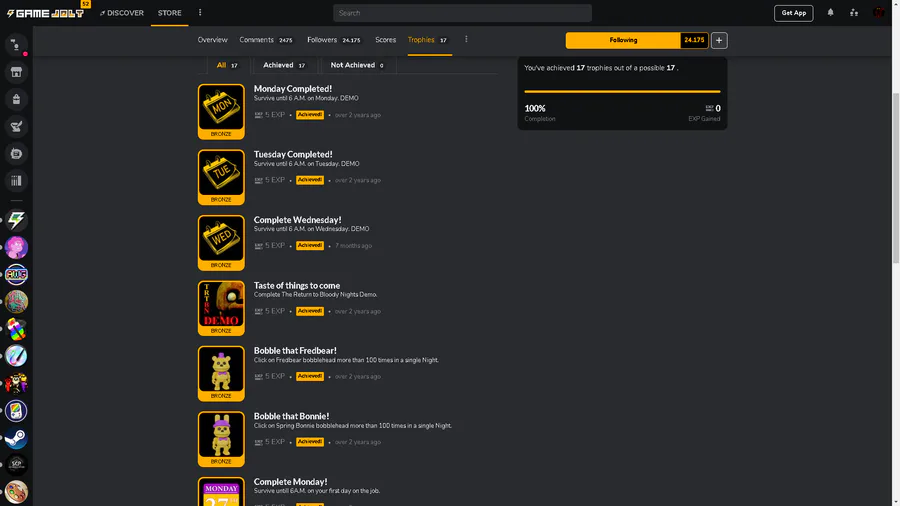Open the notifications bell
The width and height of the screenshot is (900, 506).
[x=830, y=13]
